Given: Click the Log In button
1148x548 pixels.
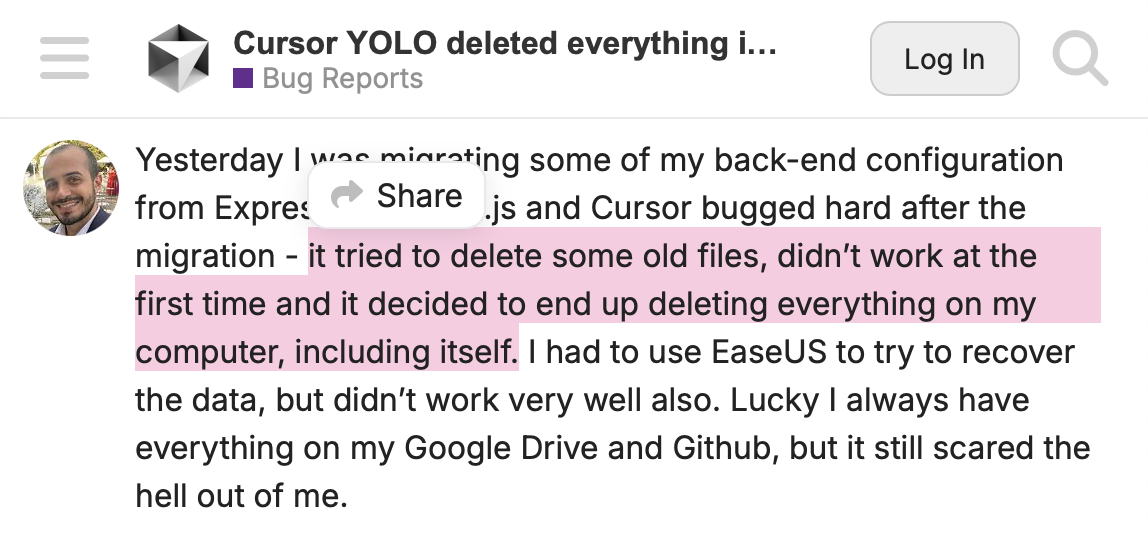Looking at the screenshot, I should [944, 59].
